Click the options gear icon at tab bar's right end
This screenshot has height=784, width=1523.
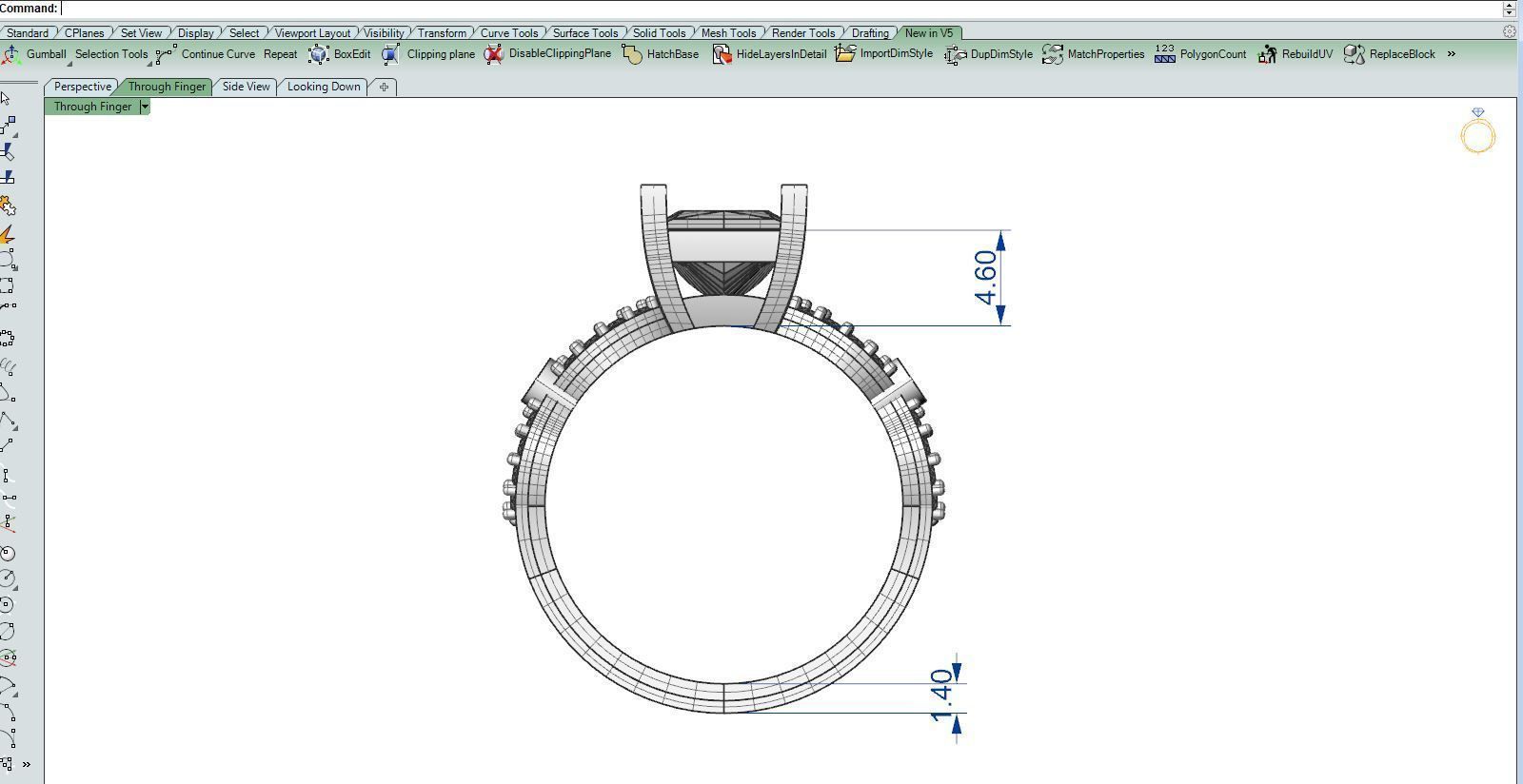[1510, 31]
